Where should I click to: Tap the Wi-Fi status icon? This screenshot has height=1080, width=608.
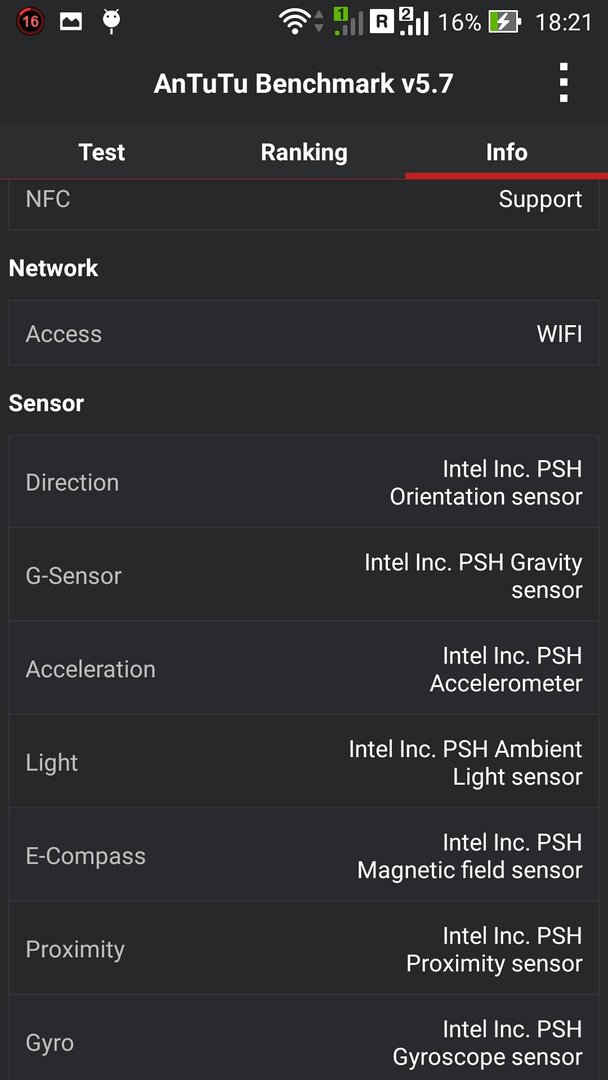[294, 22]
